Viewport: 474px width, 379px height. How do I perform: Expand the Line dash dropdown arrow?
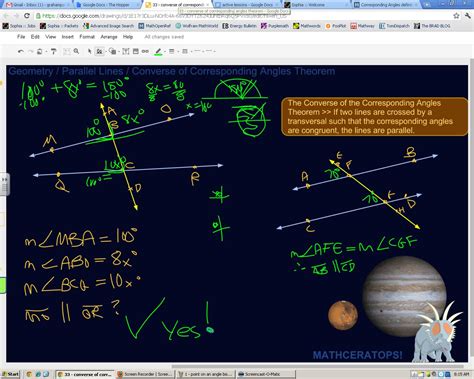coord(192,52)
